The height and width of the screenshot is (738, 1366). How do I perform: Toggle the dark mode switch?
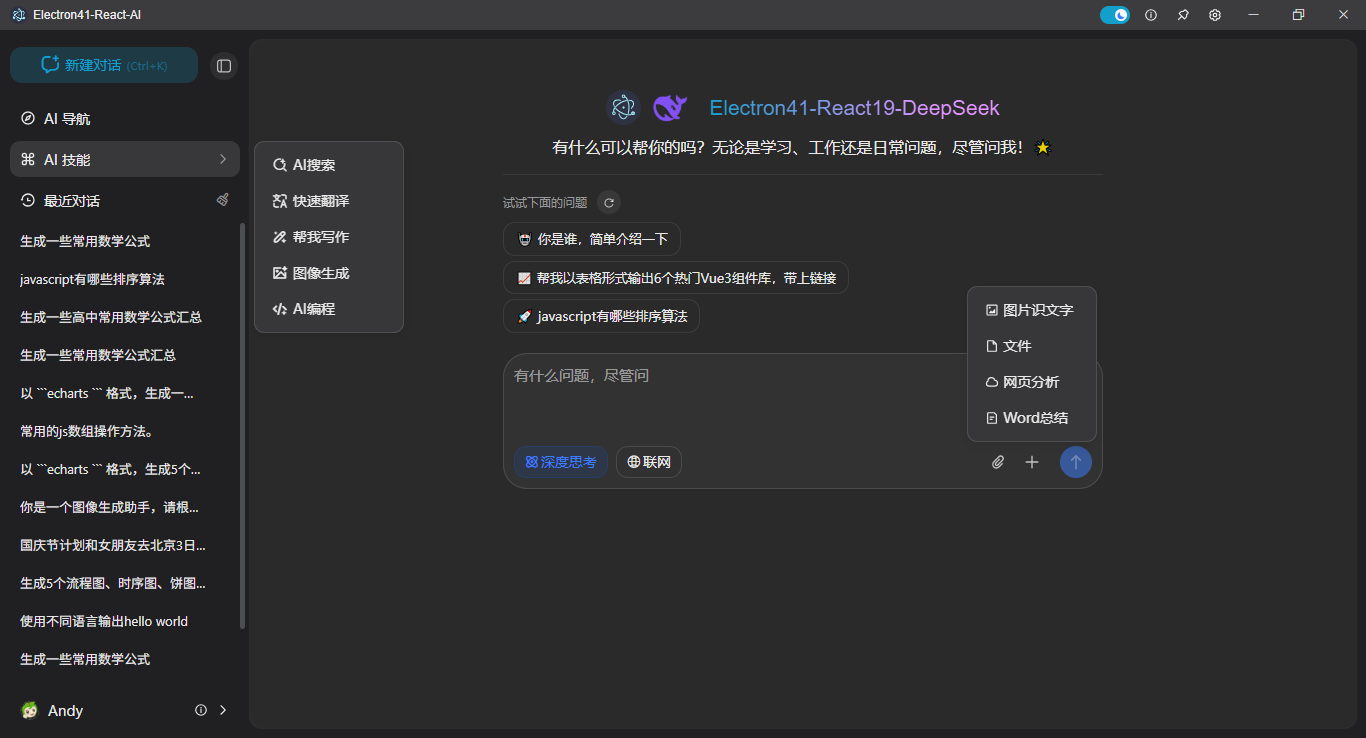[x=1115, y=15]
